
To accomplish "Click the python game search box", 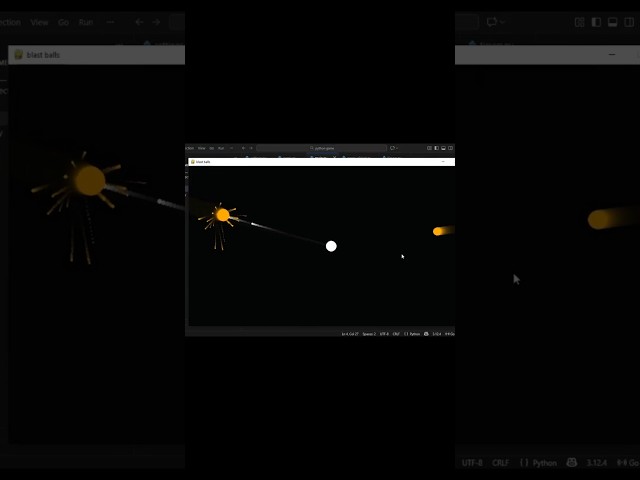I will pos(322,148).
